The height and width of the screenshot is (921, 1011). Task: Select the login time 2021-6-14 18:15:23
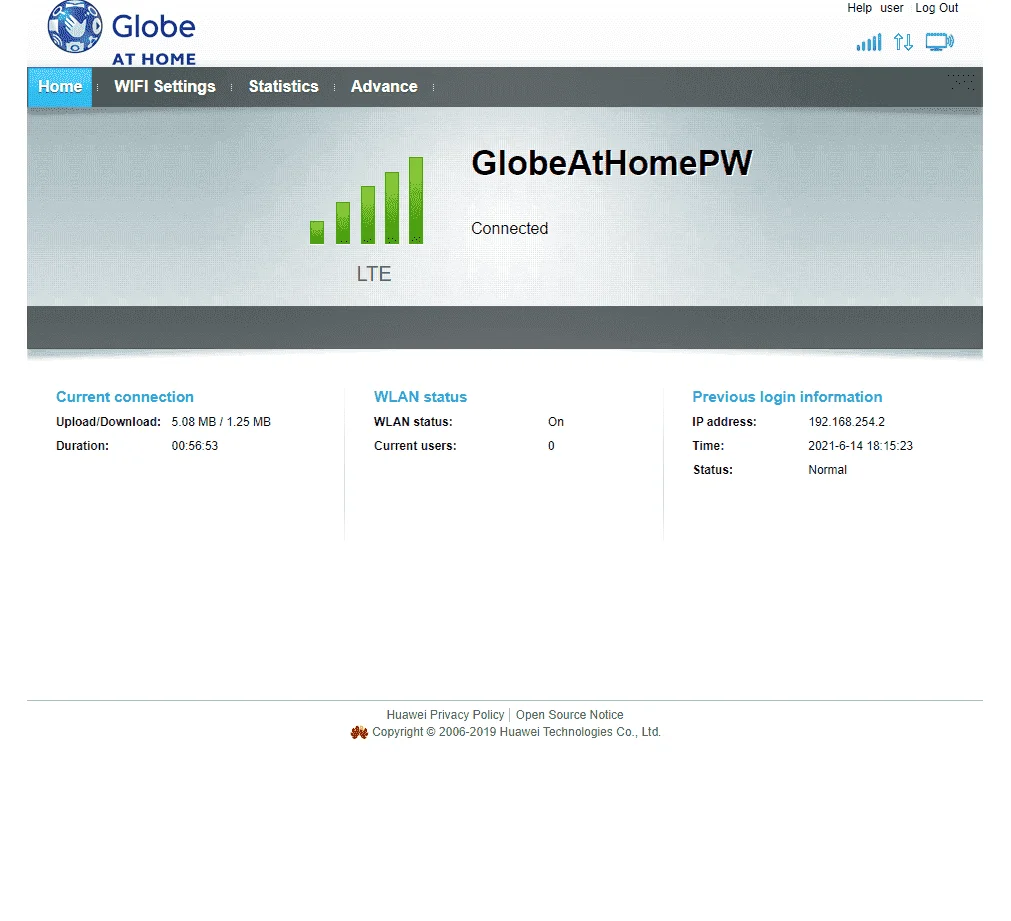click(861, 446)
